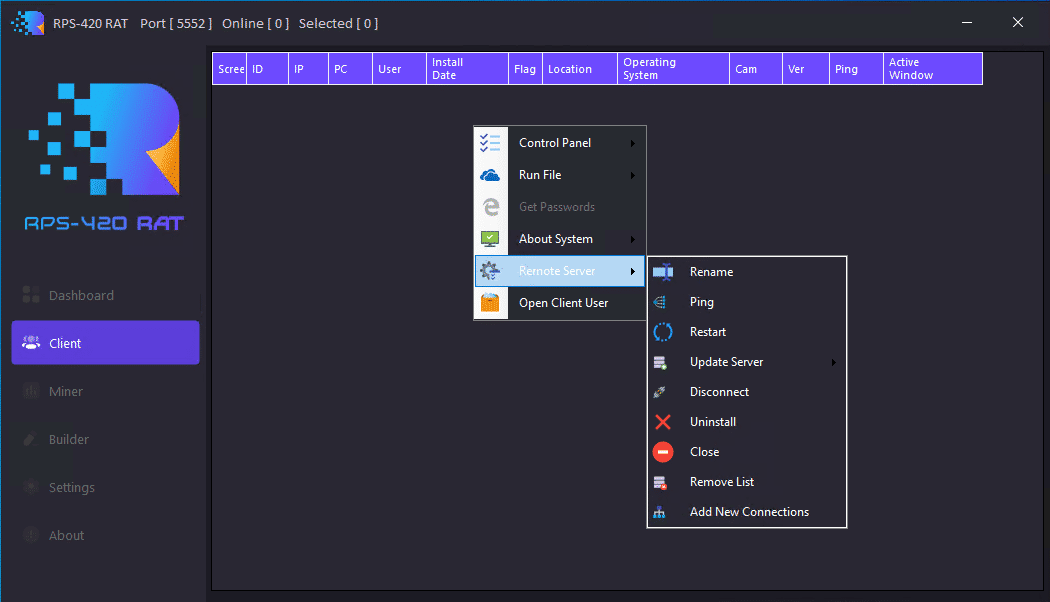Click the Remove List icon

(x=660, y=482)
